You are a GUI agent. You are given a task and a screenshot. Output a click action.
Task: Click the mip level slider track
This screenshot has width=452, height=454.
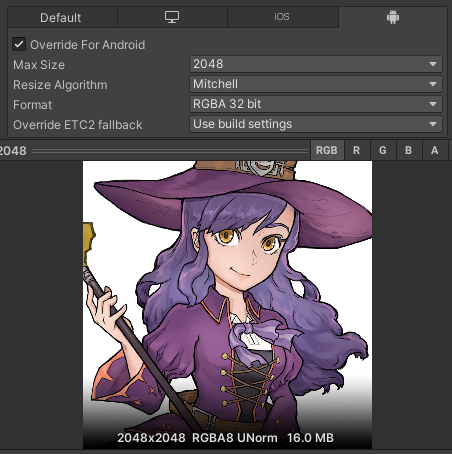tap(170, 151)
